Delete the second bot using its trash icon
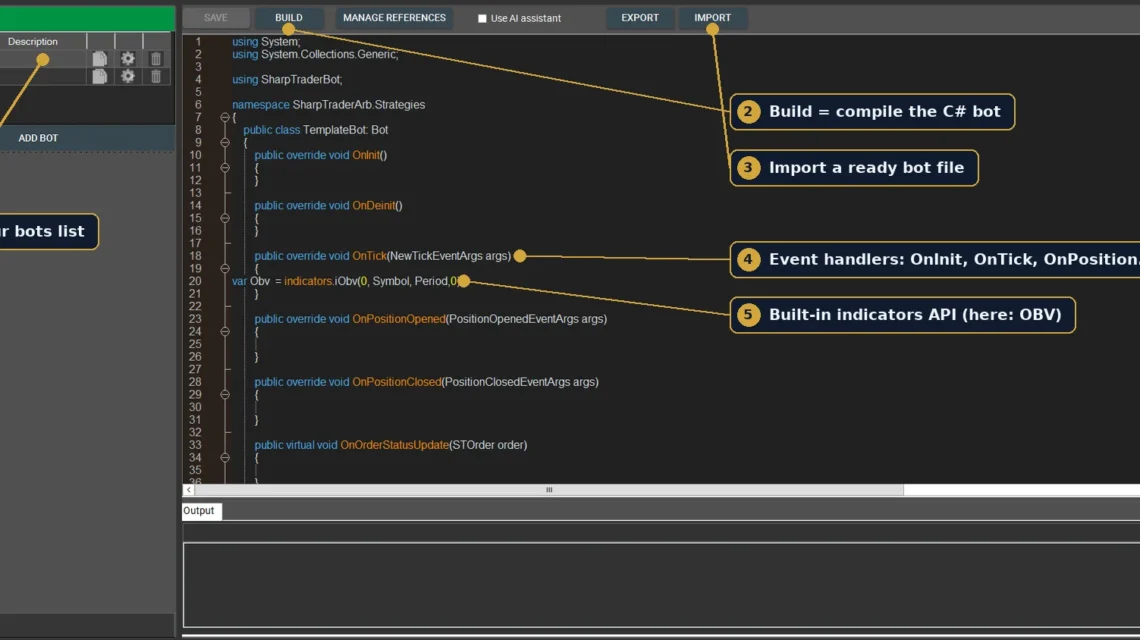The image size is (1140, 640). click(x=156, y=76)
